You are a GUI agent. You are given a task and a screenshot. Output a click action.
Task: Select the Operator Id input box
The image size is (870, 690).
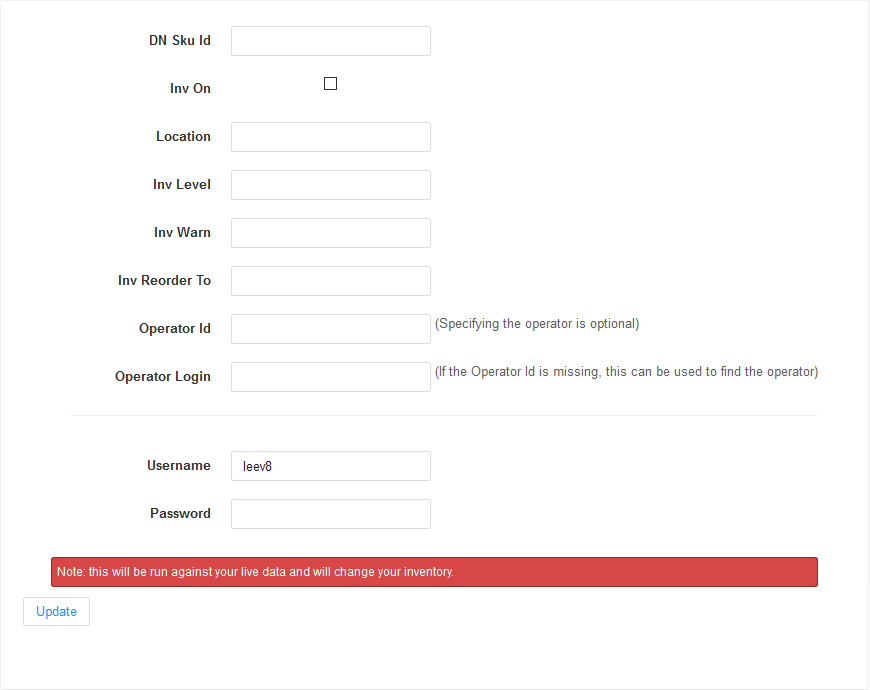330,328
